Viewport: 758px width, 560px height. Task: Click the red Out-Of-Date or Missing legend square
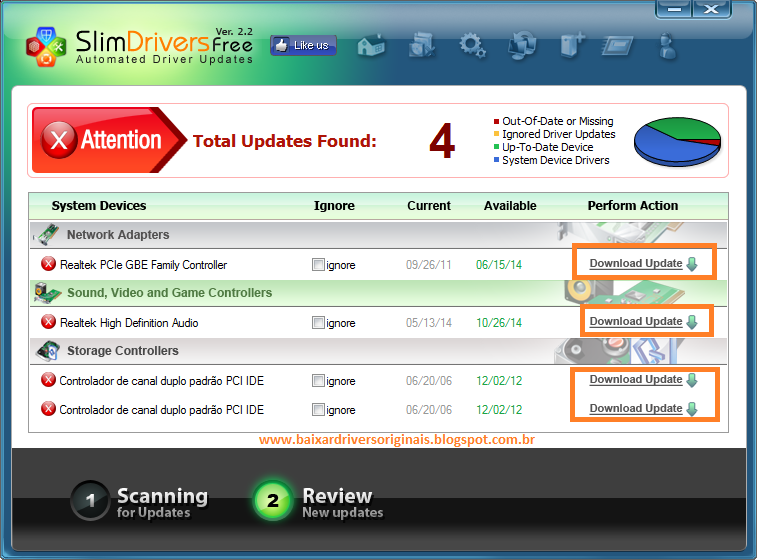(x=496, y=121)
